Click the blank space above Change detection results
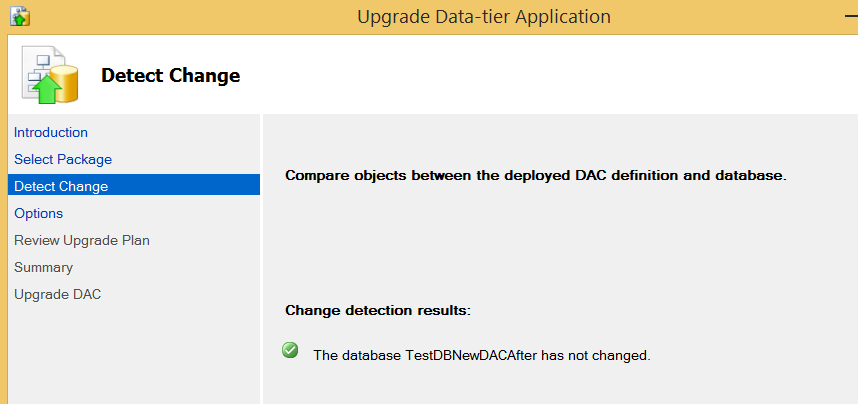Image resolution: width=858 pixels, height=404 pixels. [560, 244]
